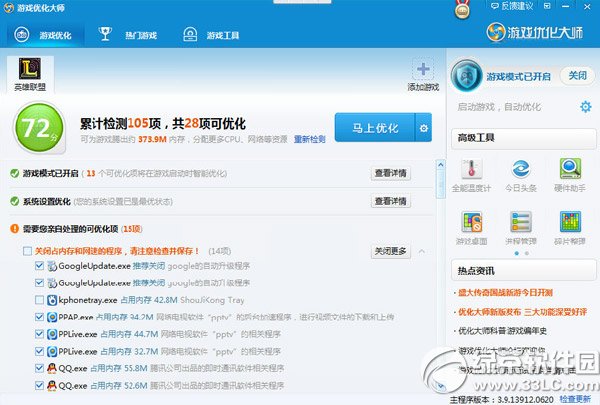Open the 进程管理 tool
Screen dimensions: 600x405
pos(521,228)
